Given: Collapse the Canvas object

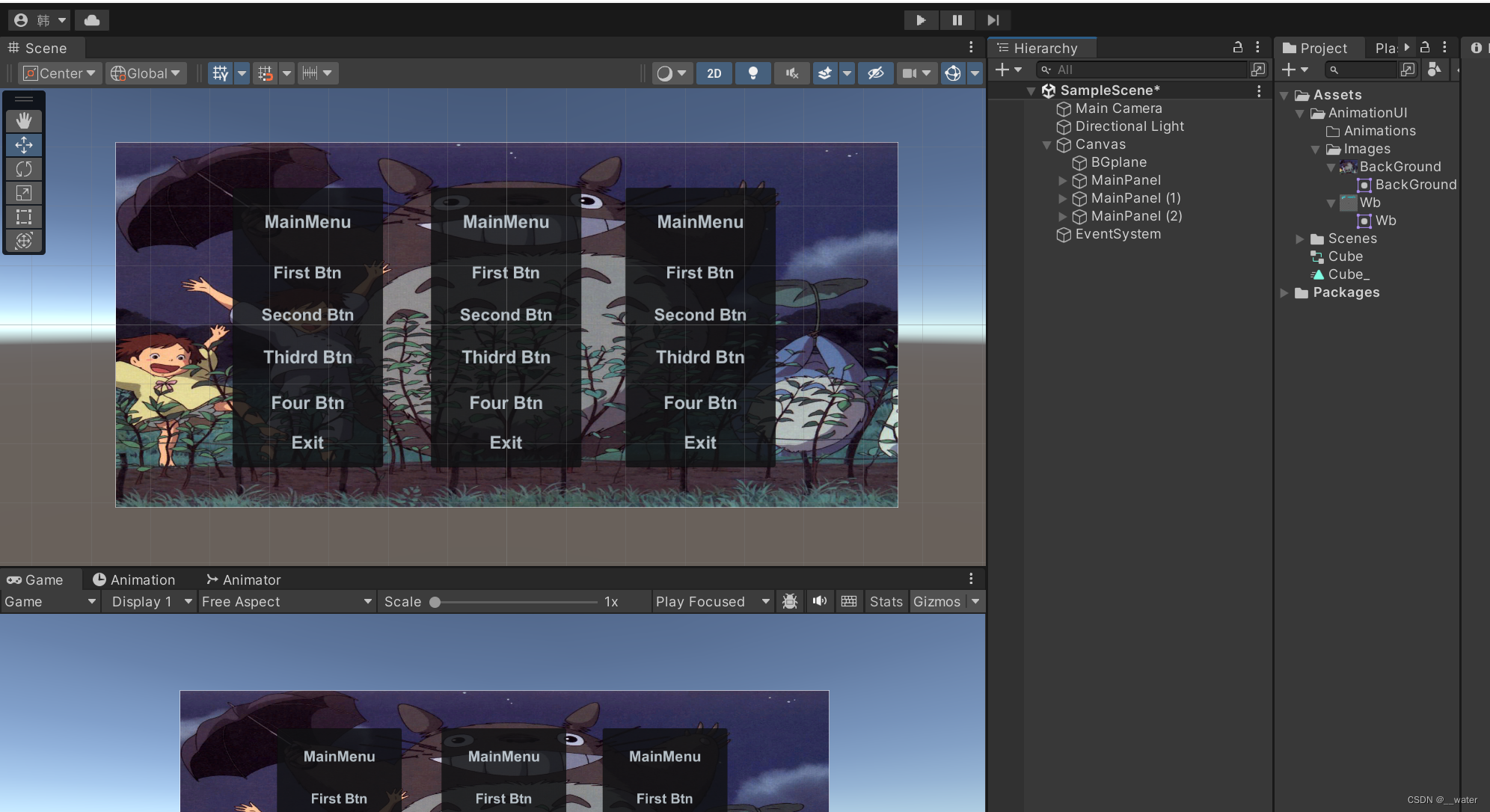Looking at the screenshot, I should coord(1047,145).
